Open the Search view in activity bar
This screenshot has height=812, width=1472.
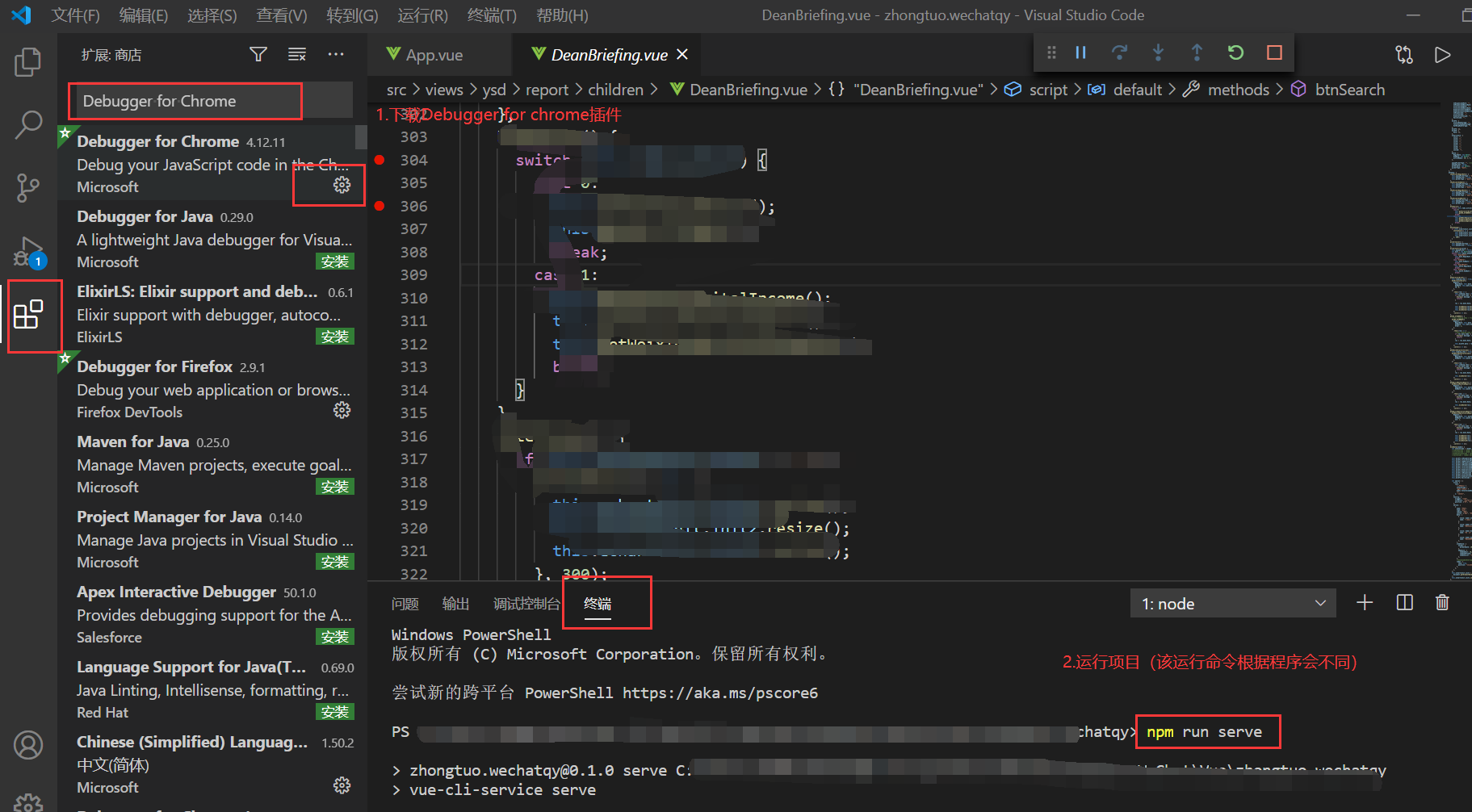(x=28, y=125)
